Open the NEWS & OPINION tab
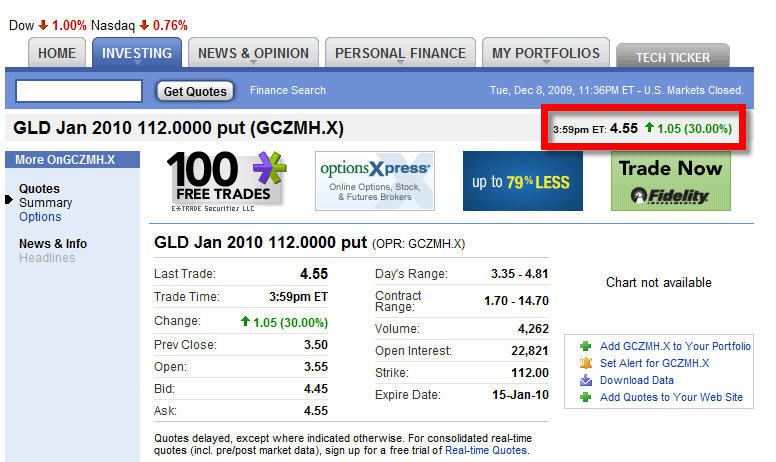776x462 pixels. 253,53
